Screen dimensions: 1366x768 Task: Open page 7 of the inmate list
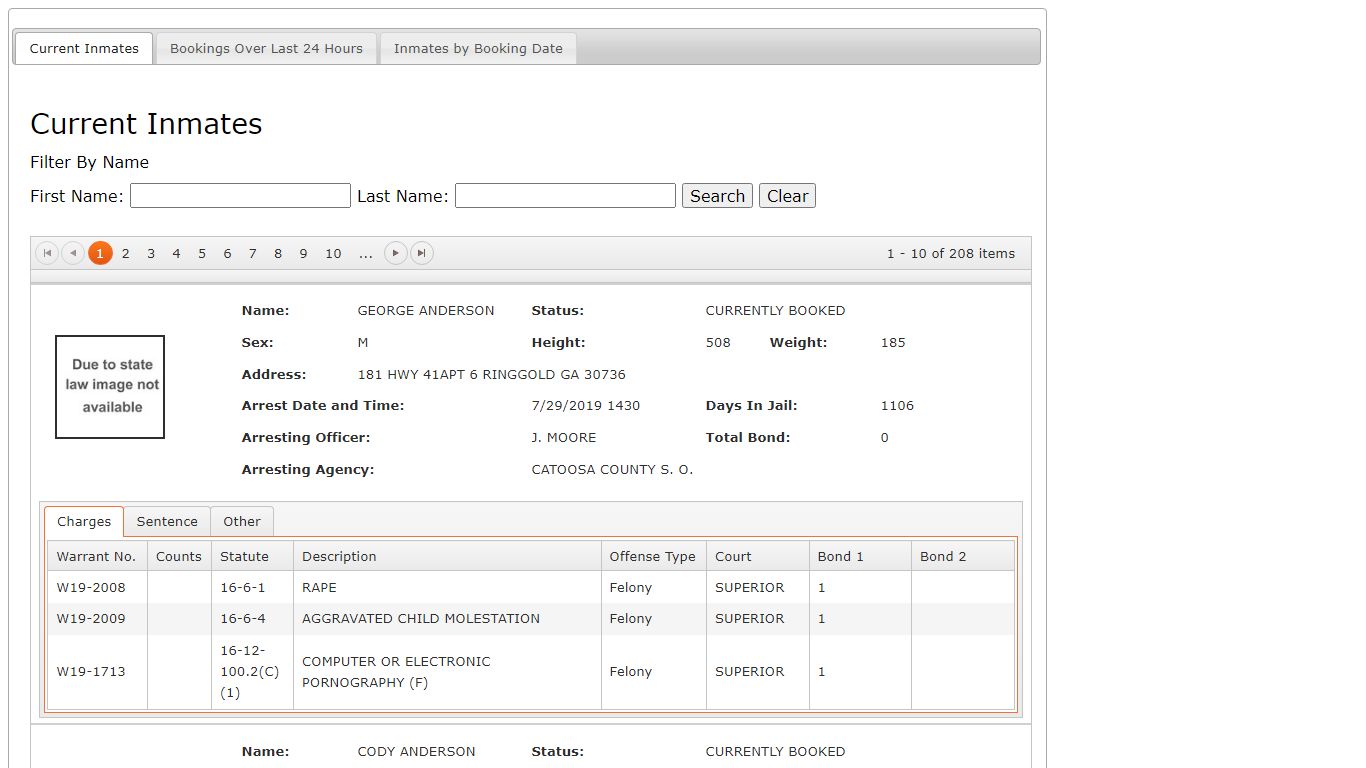253,254
